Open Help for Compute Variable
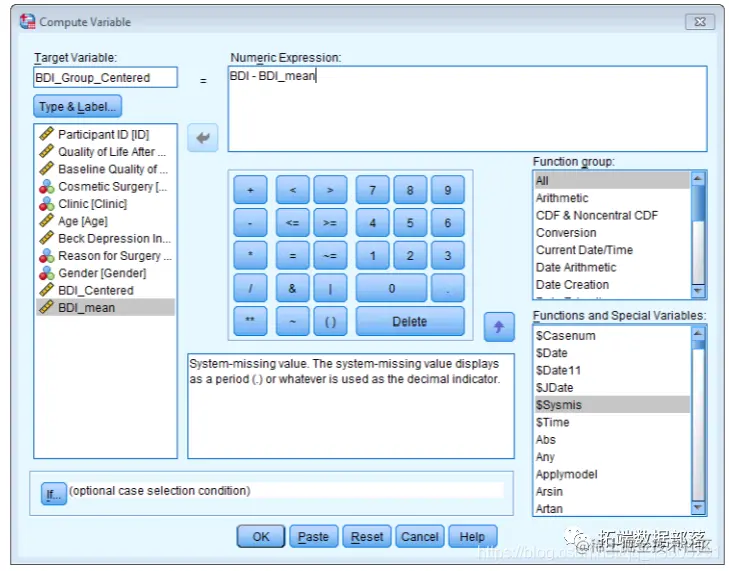This screenshot has height=571, width=729. tap(472, 537)
